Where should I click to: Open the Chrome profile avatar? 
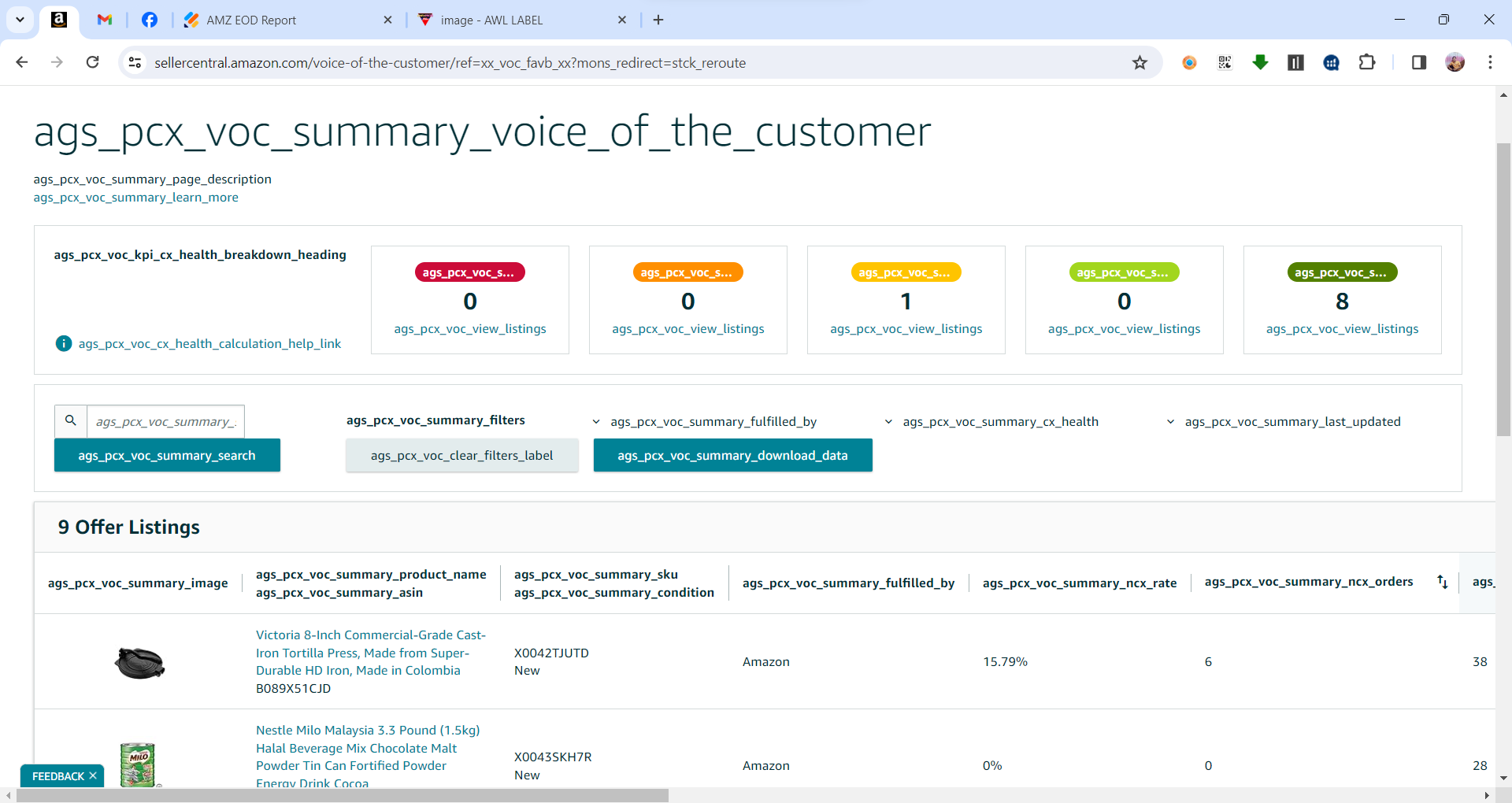1455,62
